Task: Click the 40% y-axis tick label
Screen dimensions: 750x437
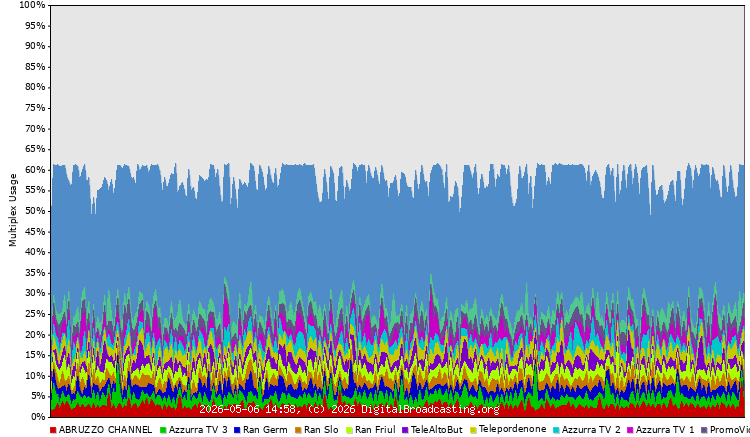Action: tap(35, 252)
